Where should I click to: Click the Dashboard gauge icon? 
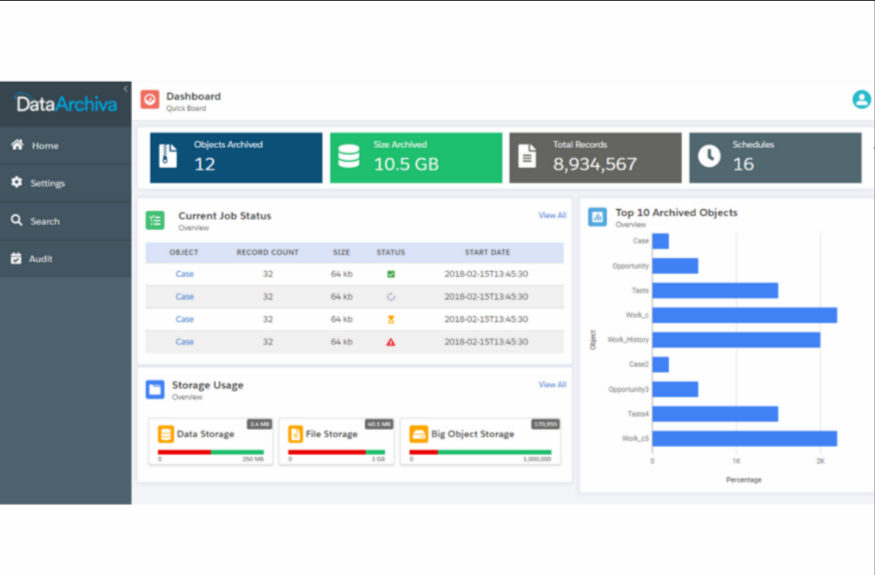point(150,99)
